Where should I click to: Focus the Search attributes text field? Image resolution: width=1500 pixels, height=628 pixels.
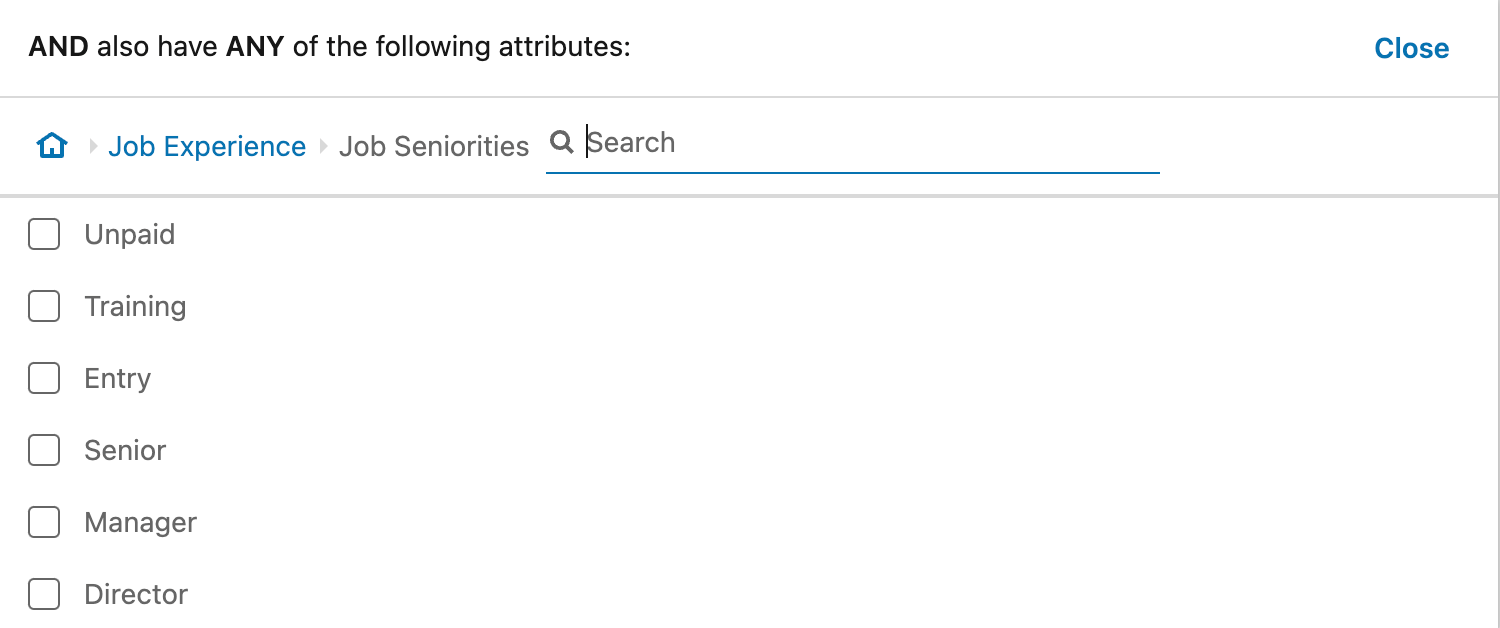click(x=870, y=143)
